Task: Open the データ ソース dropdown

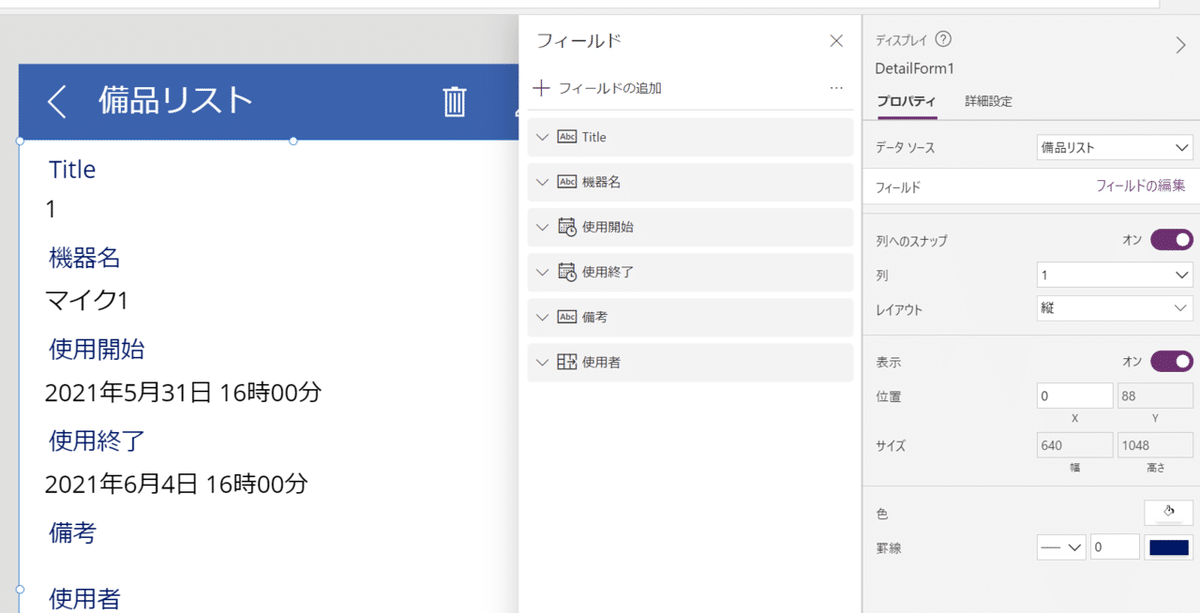Action: pyautogui.click(x=1115, y=148)
